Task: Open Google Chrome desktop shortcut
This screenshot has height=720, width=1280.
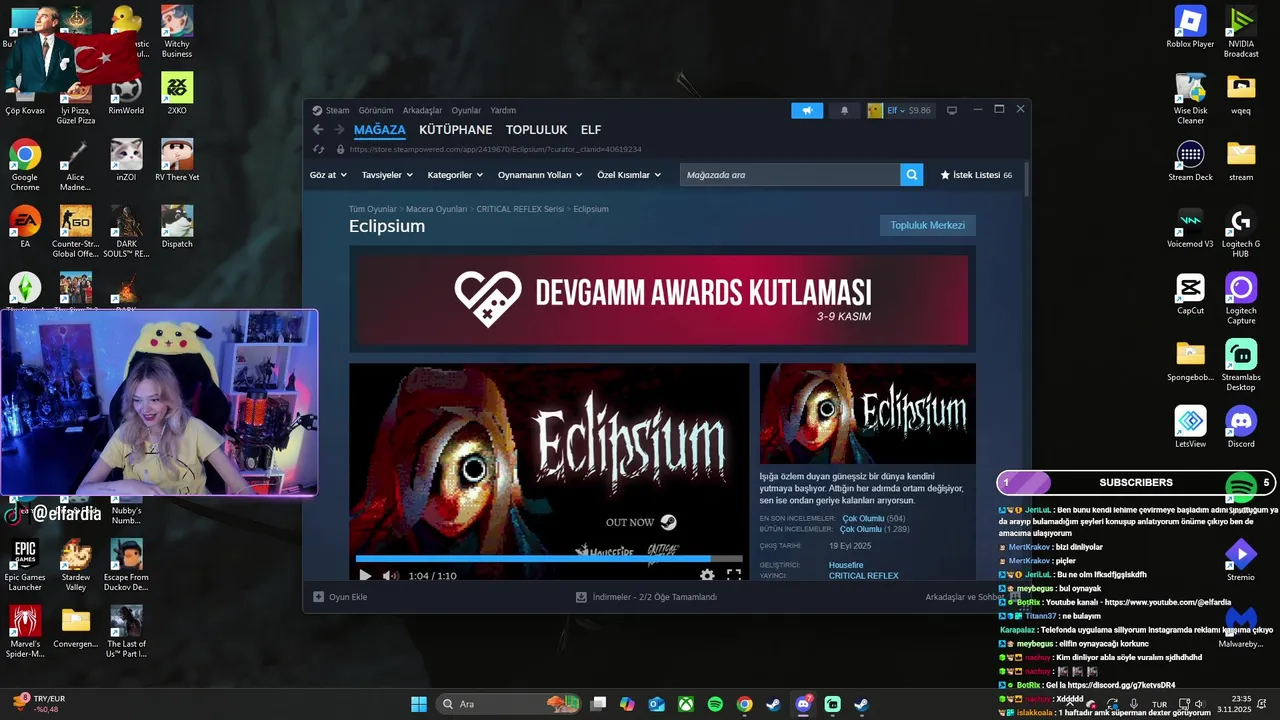Action: tap(25, 164)
